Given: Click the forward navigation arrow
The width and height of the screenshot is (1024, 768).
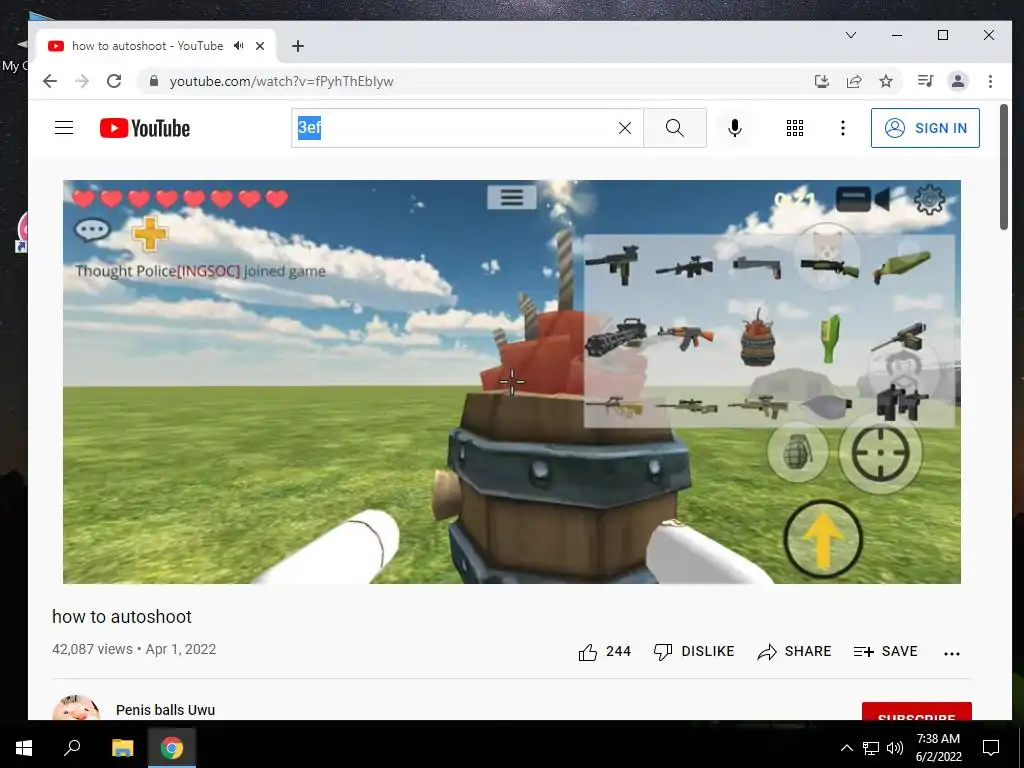Looking at the screenshot, I should [x=82, y=81].
